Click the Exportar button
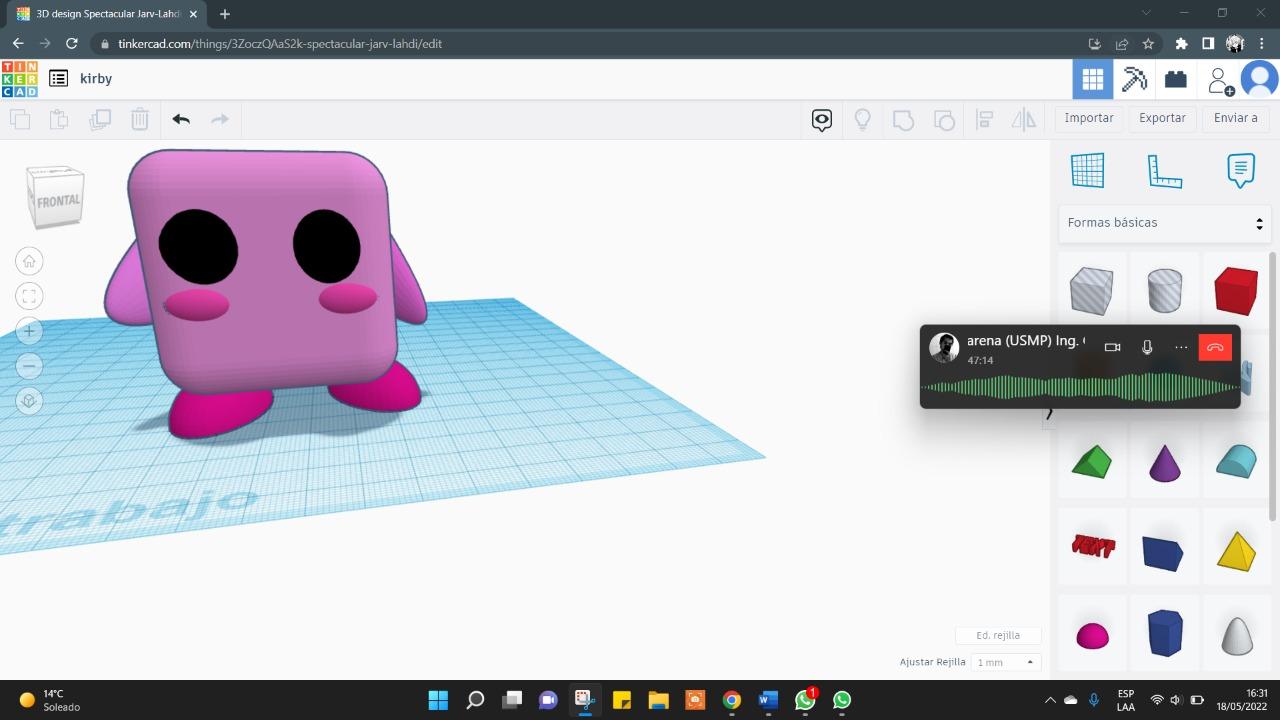This screenshot has height=720, width=1280. (x=1163, y=118)
